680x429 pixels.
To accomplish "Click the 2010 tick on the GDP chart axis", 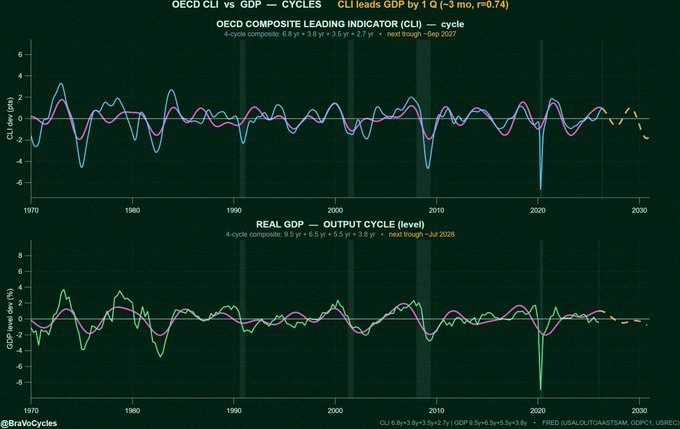I will [437, 410].
